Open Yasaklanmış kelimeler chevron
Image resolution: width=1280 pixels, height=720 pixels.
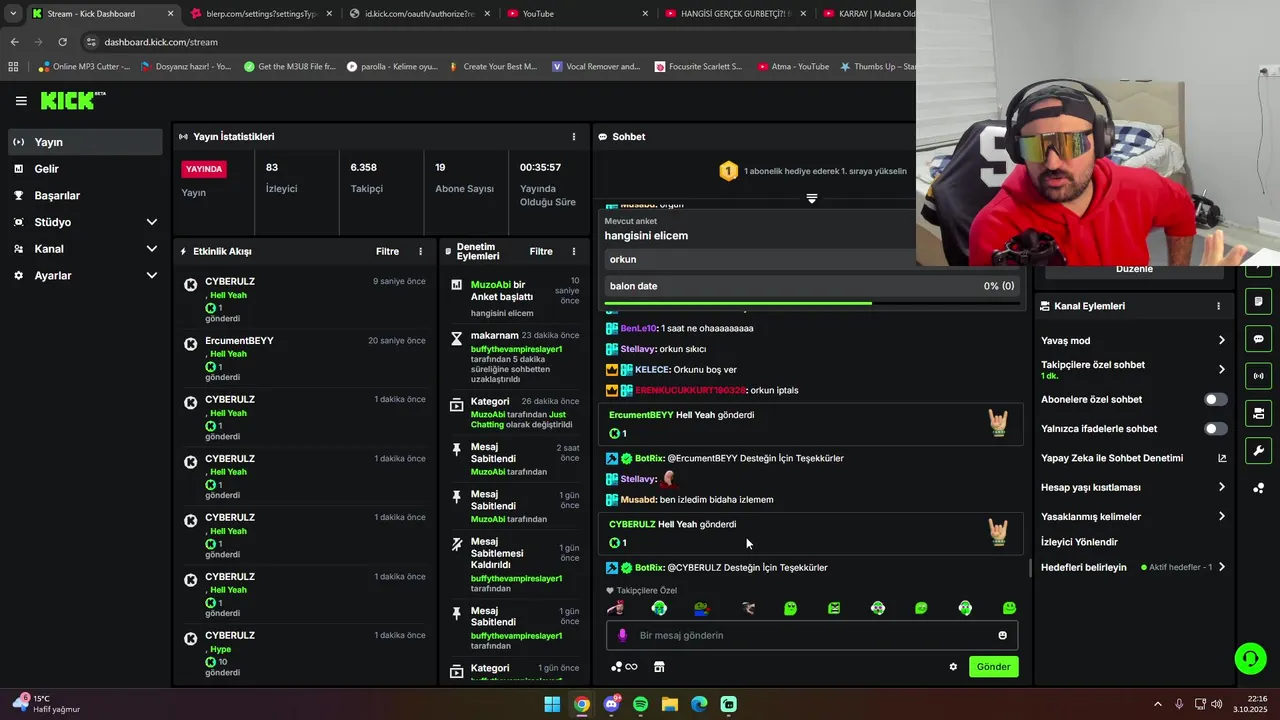tap(1221, 517)
